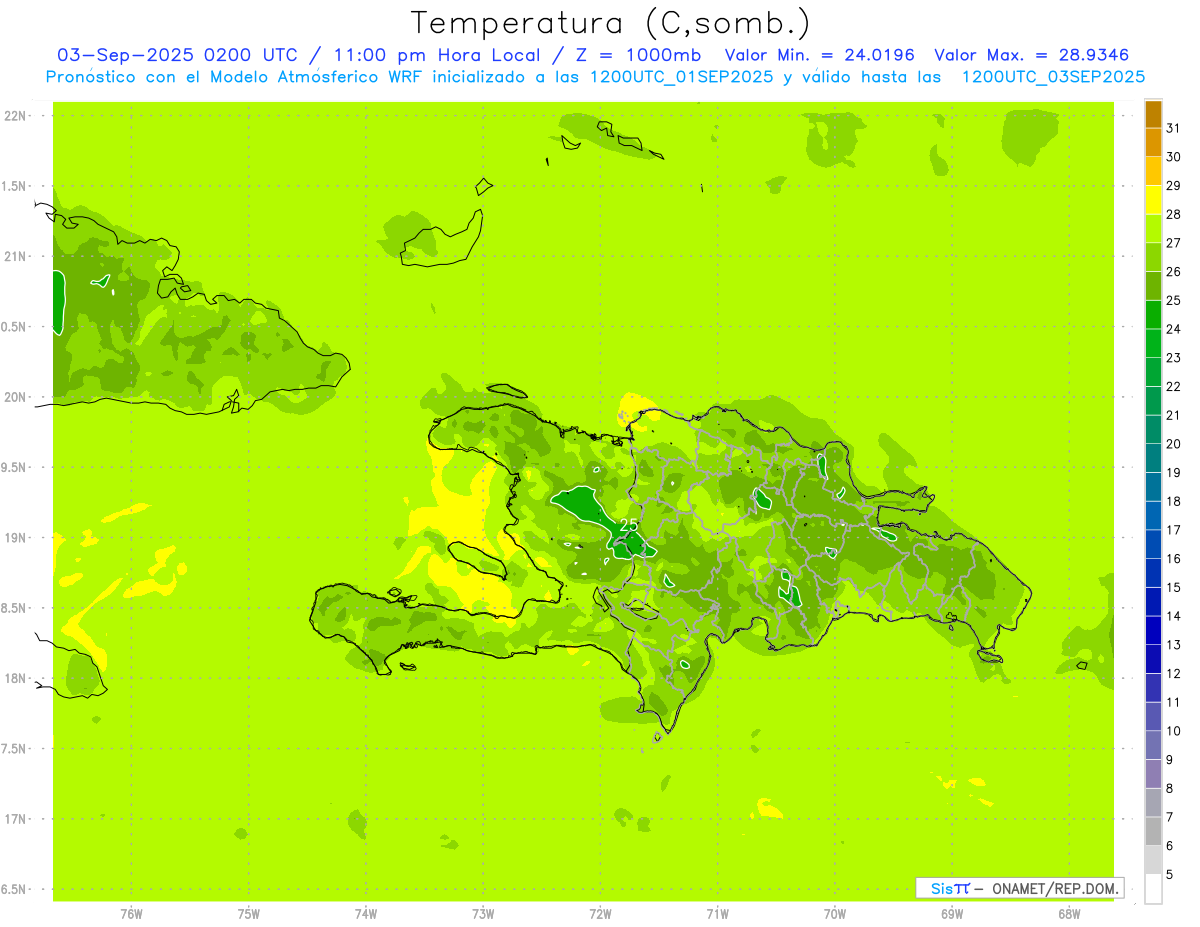Click the colorbar label "21"

(x=1174, y=415)
